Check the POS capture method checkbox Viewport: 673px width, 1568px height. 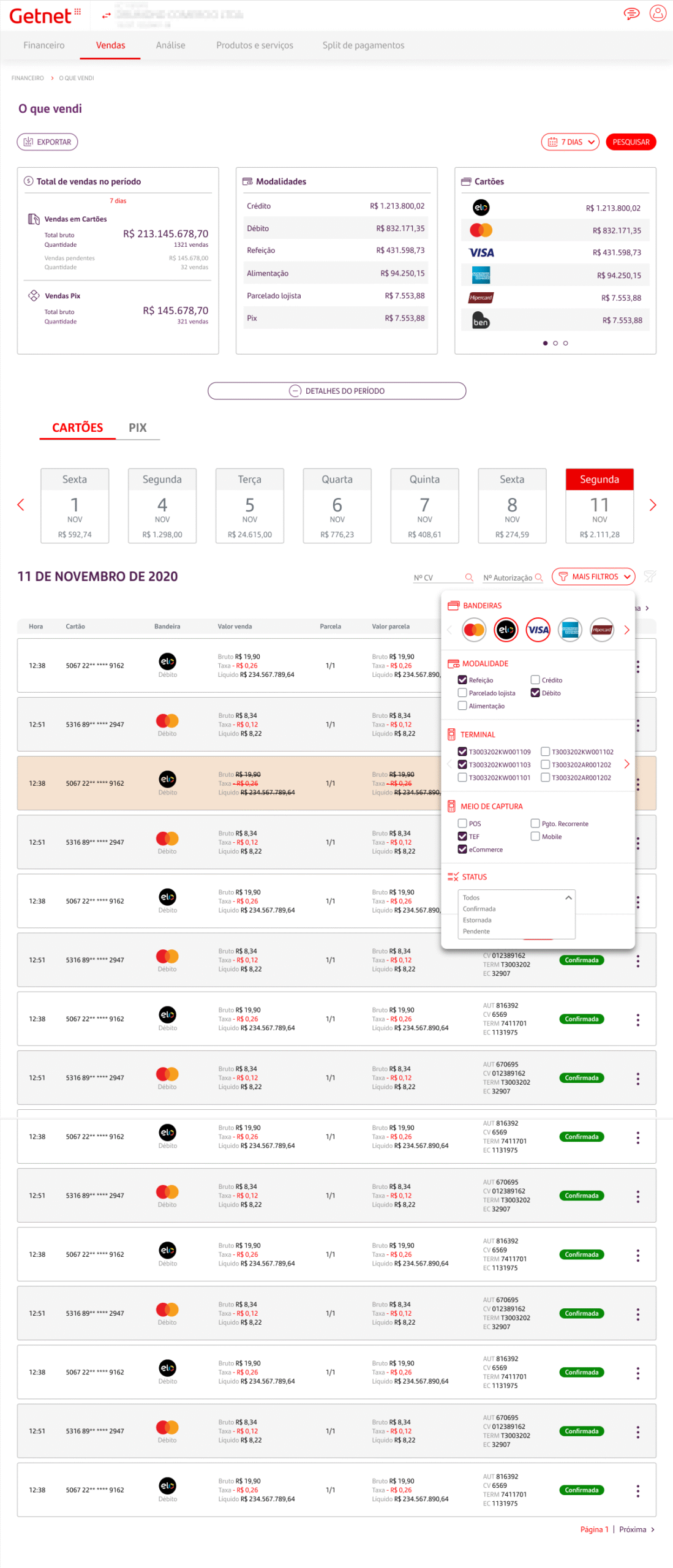click(462, 823)
